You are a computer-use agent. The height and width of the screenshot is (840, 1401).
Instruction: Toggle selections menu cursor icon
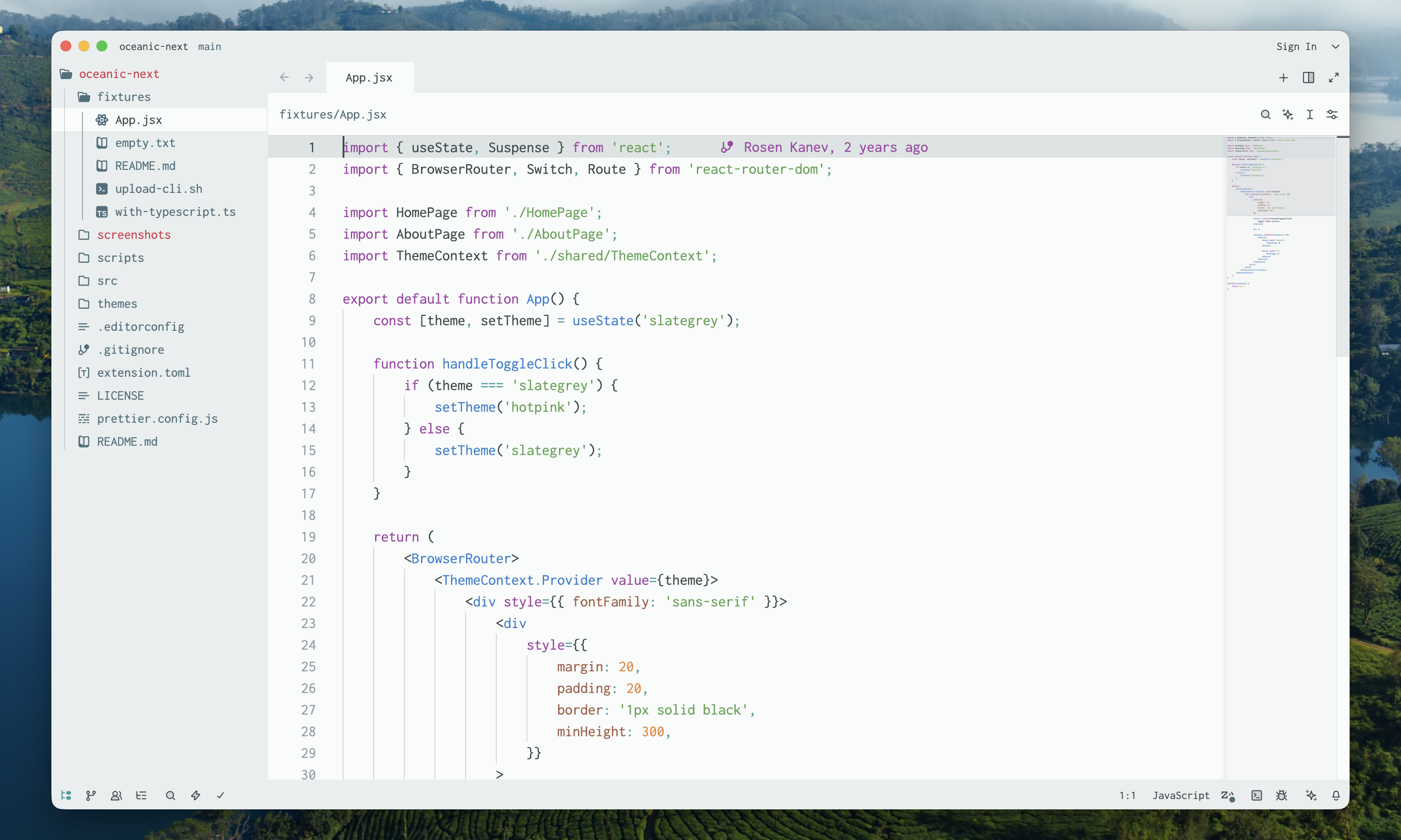(1310, 114)
